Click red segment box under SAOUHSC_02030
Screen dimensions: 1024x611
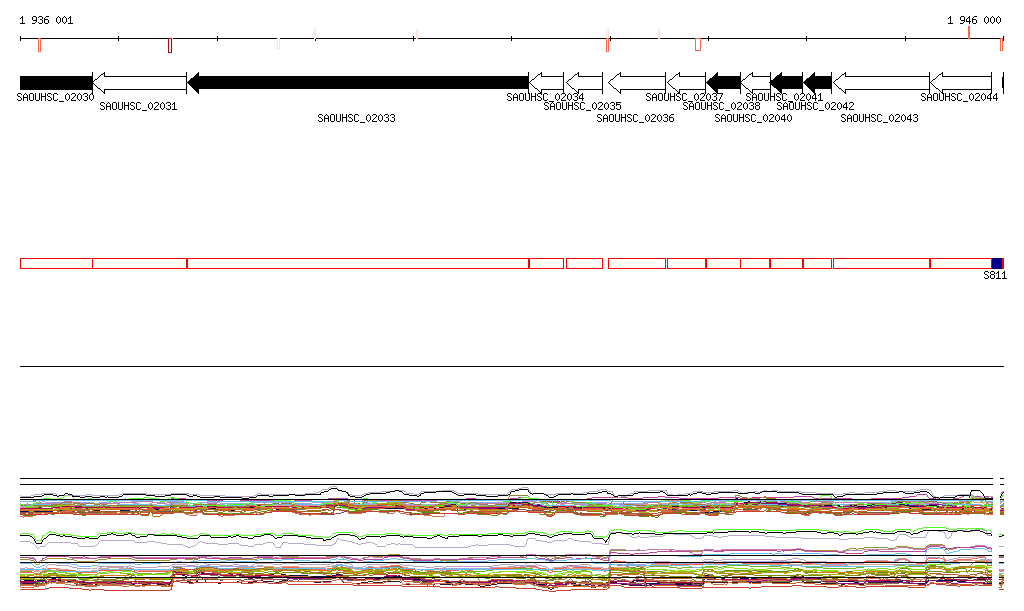[x=56, y=264]
